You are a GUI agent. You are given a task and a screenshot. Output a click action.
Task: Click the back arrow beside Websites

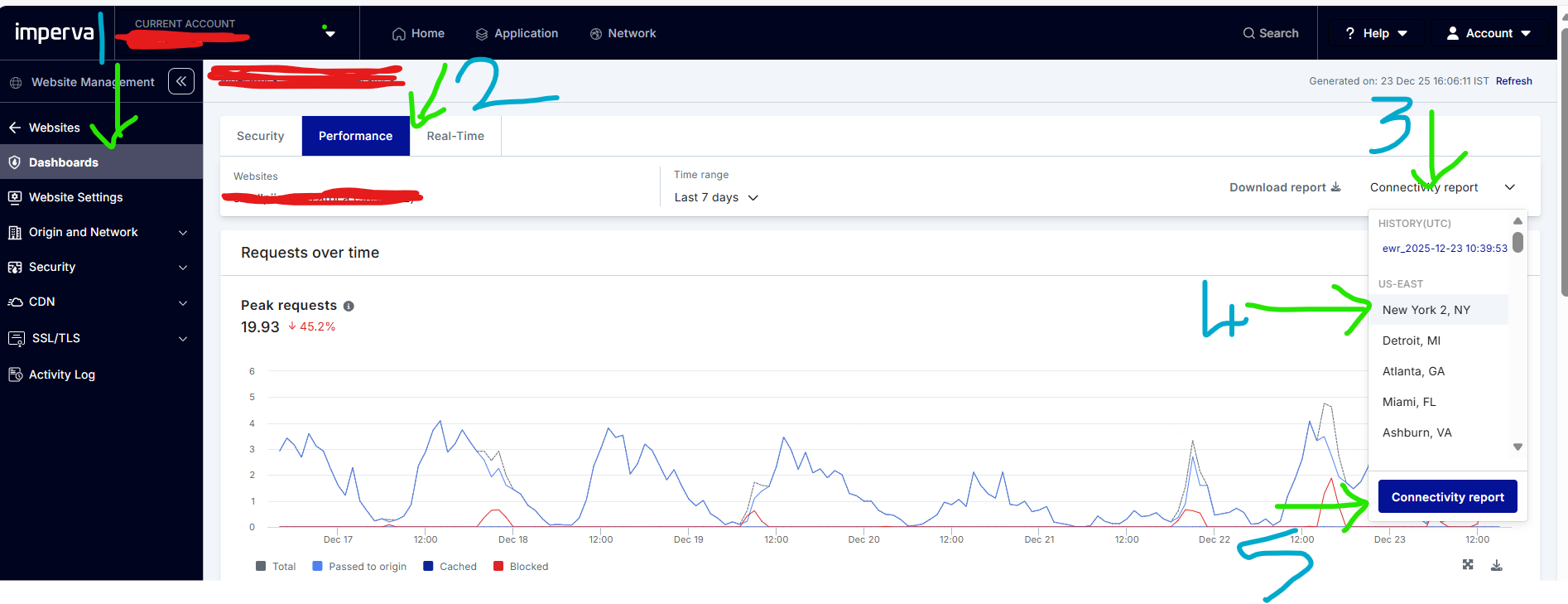tap(15, 128)
